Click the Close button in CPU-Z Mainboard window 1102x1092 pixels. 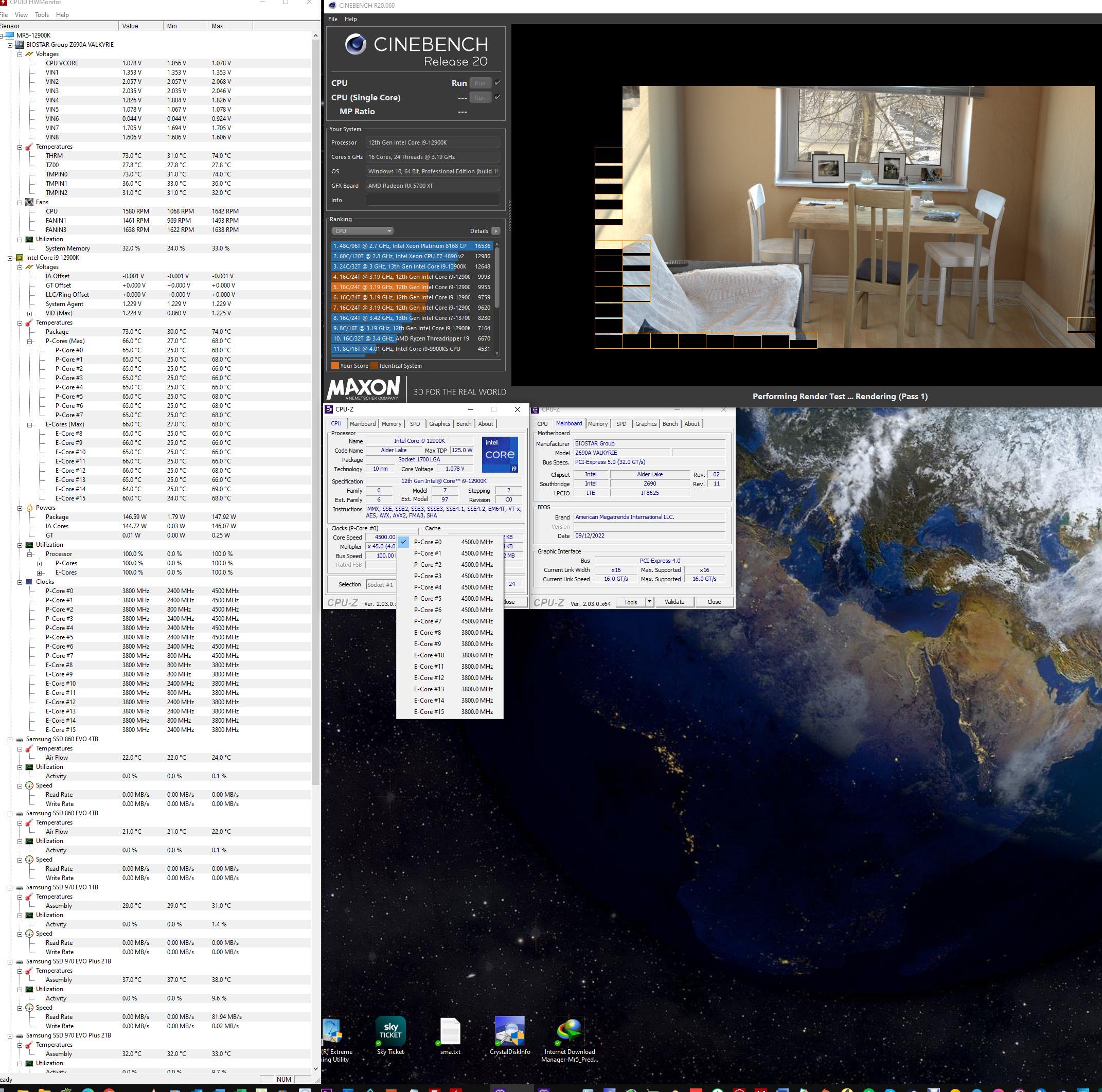(x=714, y=602)
